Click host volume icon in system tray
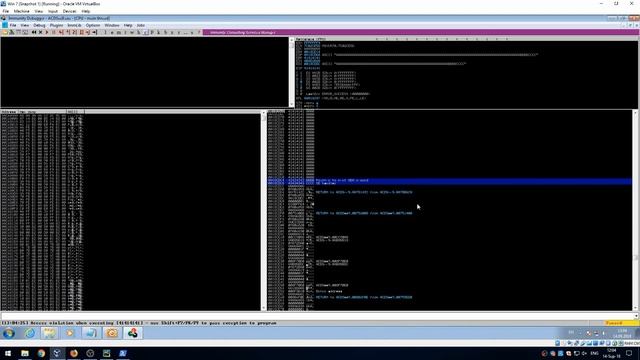Image resolution: width=640 pixels, height=360 pixels. click(x=584, y=353)
